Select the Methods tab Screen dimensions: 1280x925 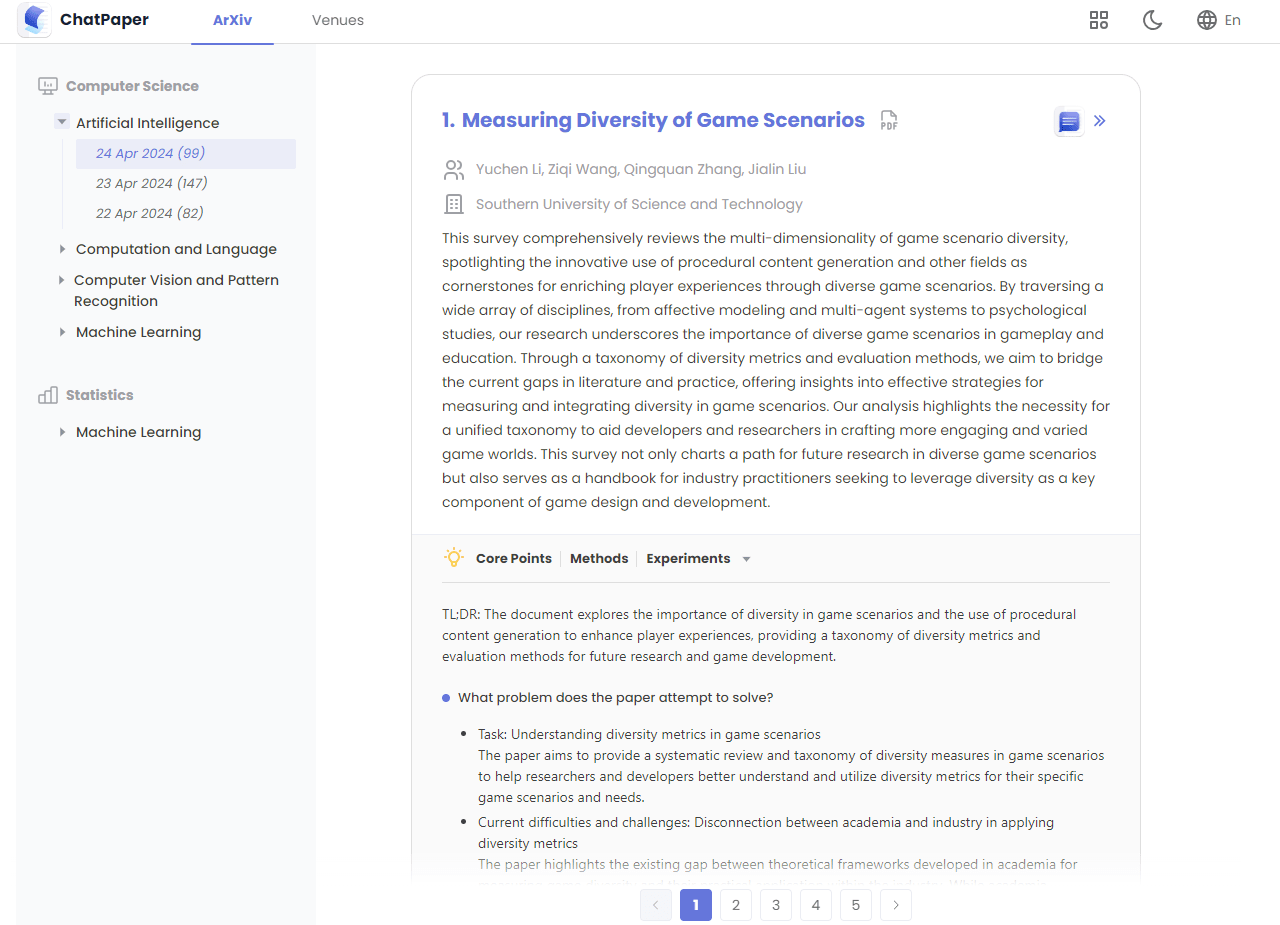(599, 559)
